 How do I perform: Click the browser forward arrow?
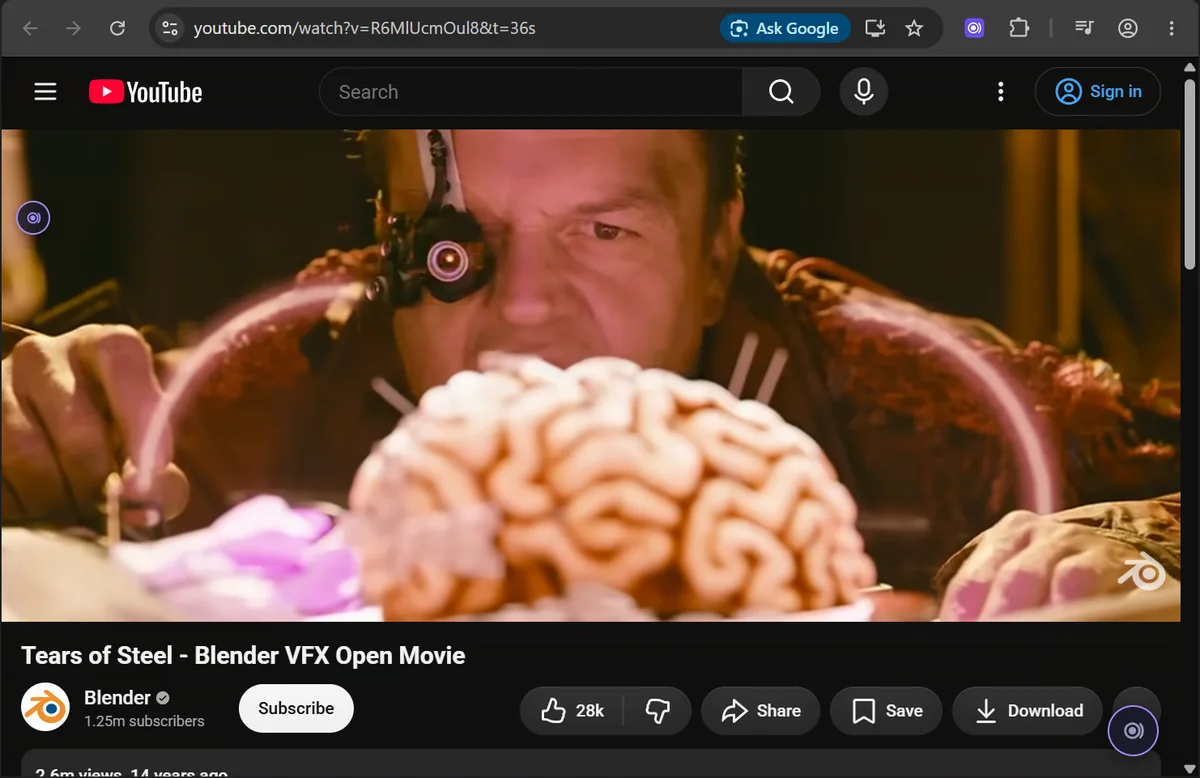pos(73,28)
